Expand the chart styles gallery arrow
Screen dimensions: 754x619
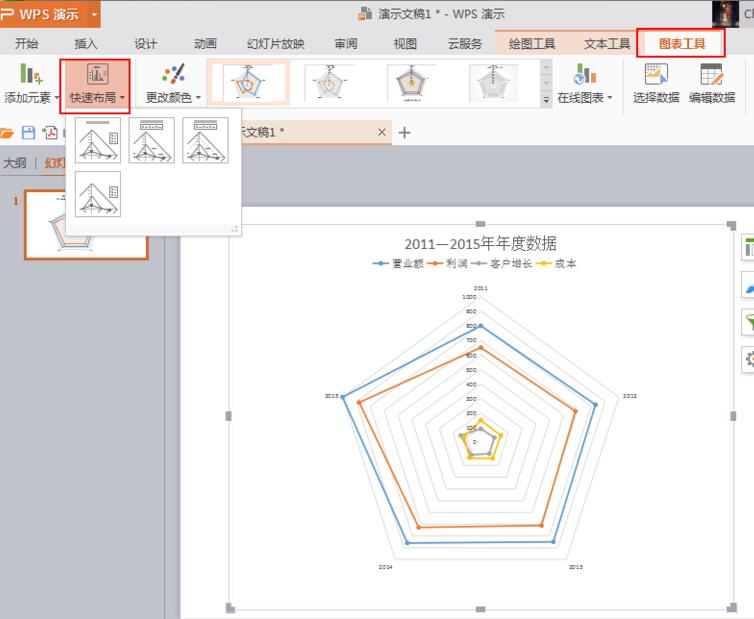click(546, 100)
